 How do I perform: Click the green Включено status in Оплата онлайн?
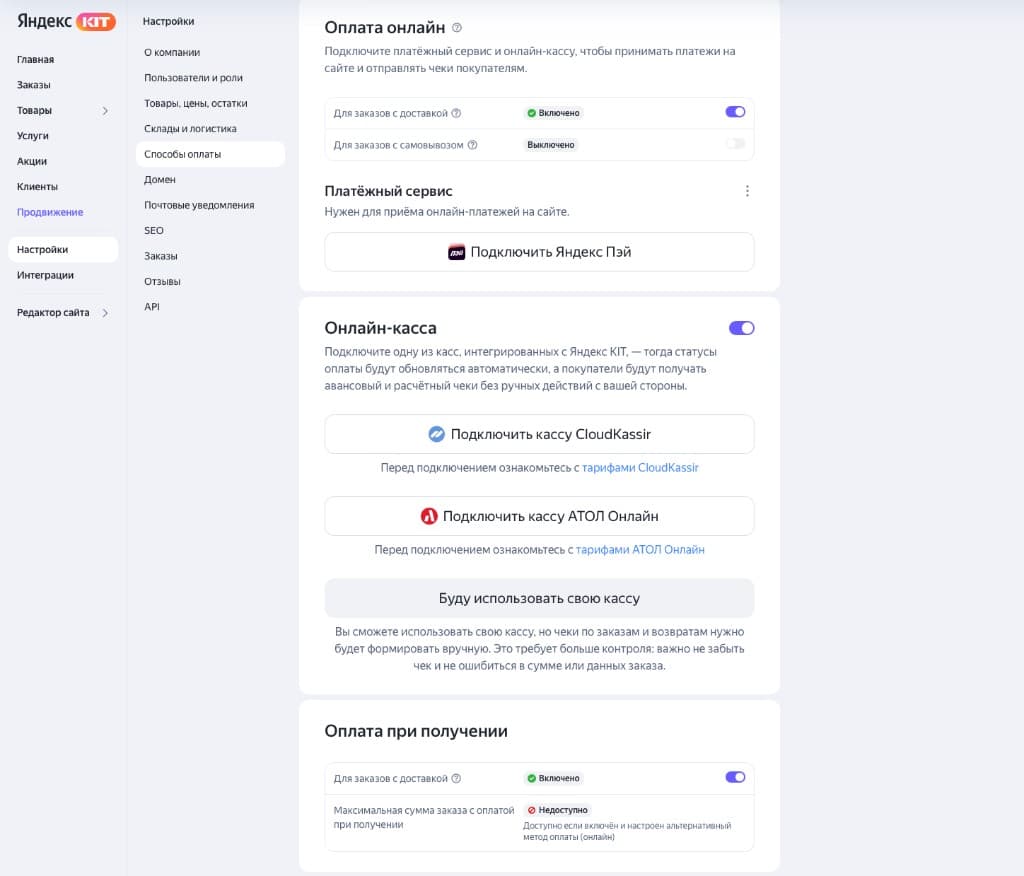pyautogui.click(x=553, y=113)
